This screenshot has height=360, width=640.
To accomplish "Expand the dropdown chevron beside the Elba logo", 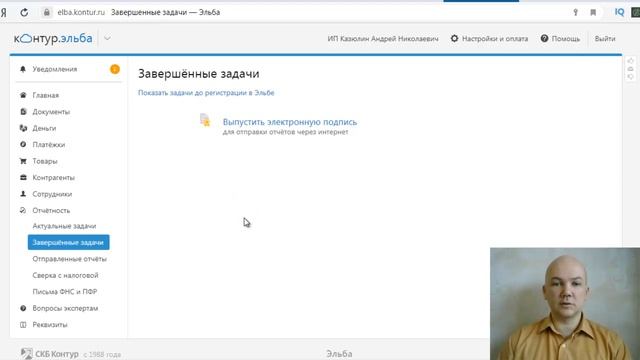I will pyautogui.click(x=107, y=38).
